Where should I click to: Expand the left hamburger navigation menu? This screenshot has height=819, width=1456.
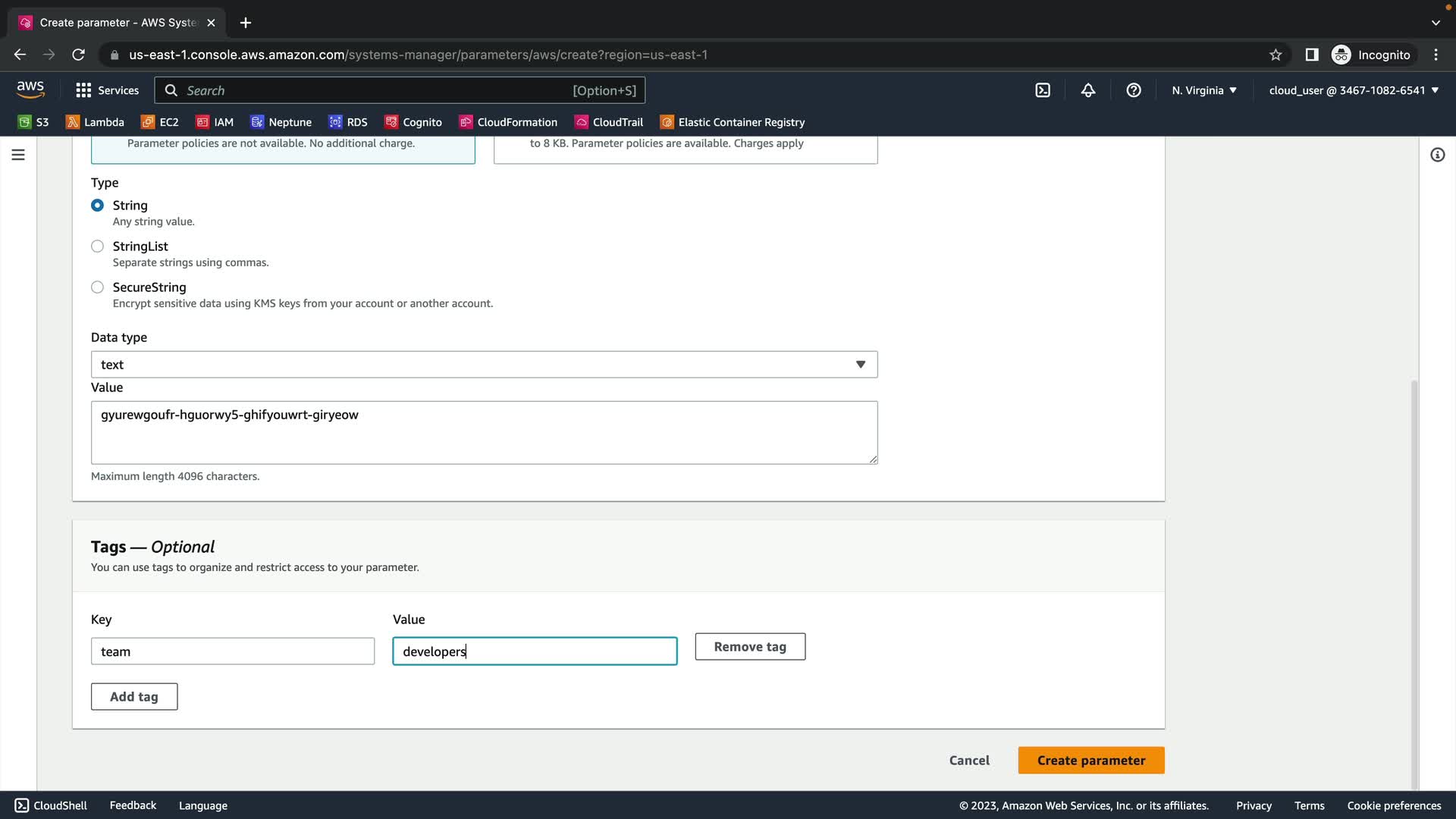[x=18, y=155]
